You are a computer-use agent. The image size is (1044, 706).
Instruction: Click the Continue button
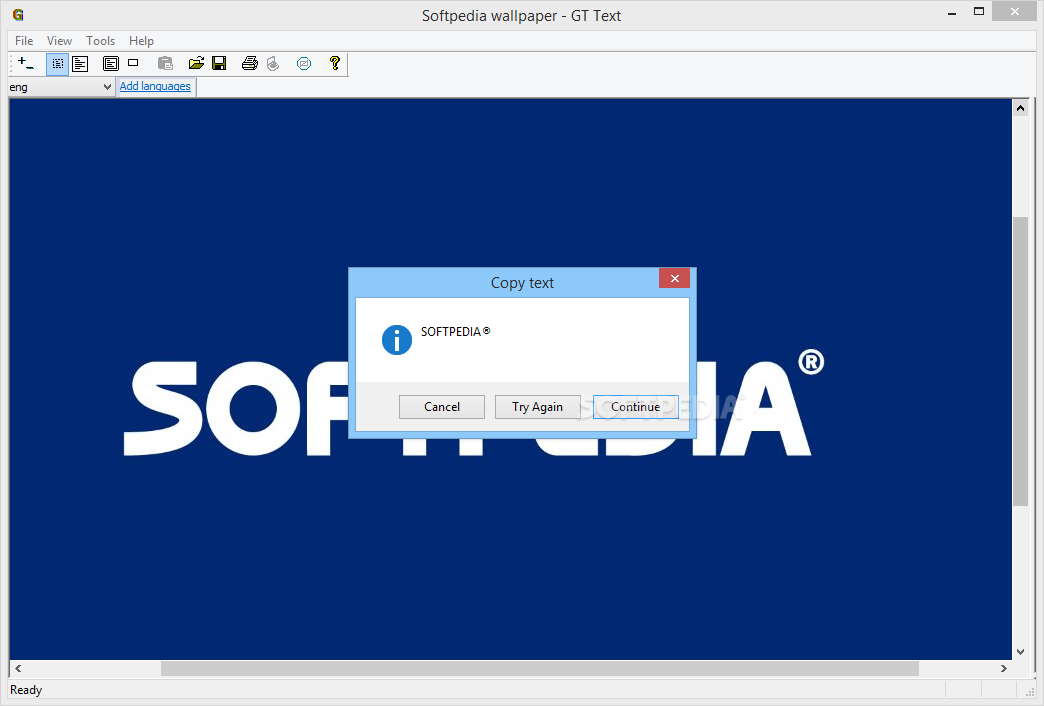(636, 407)
